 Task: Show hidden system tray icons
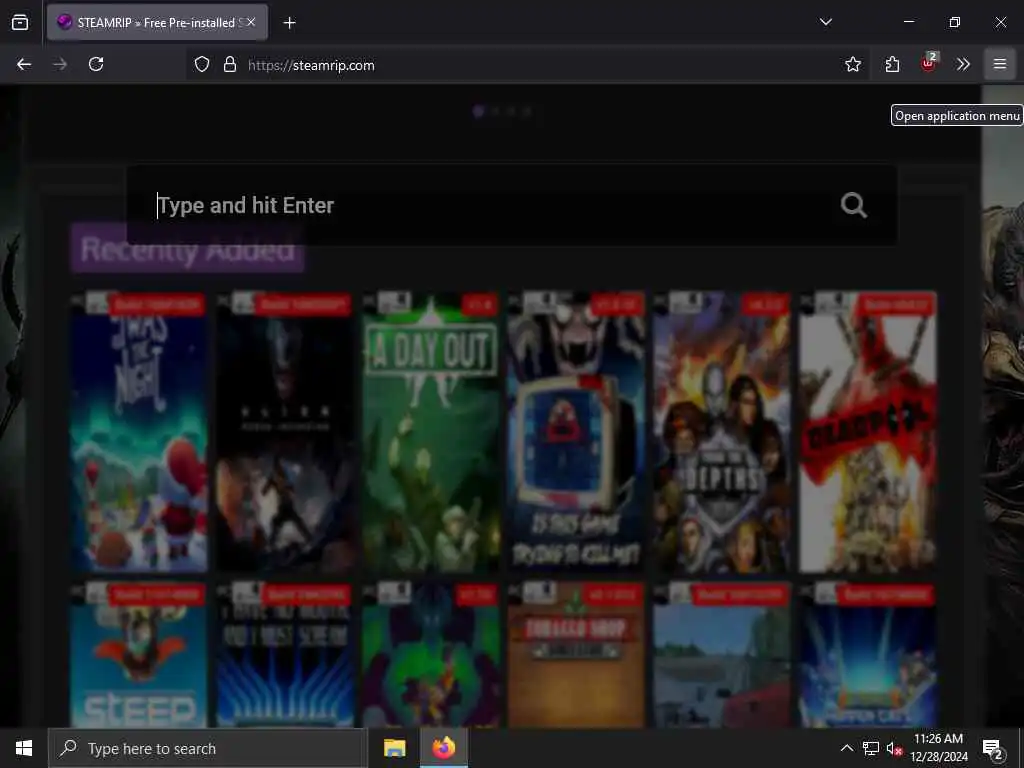(x=846, y=748)
